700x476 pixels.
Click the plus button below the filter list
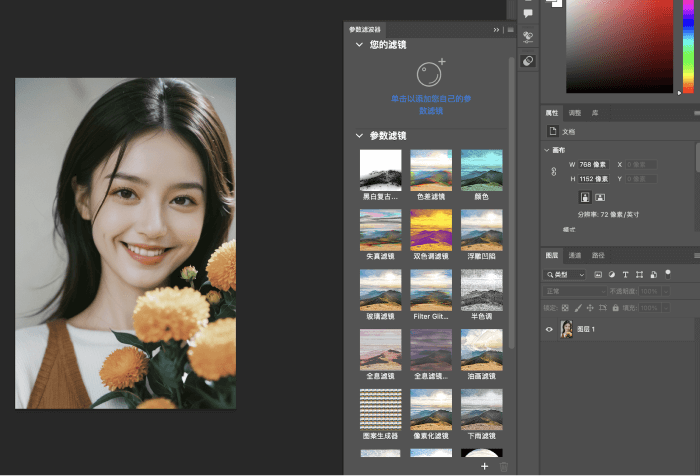click(x=484, y=466)
